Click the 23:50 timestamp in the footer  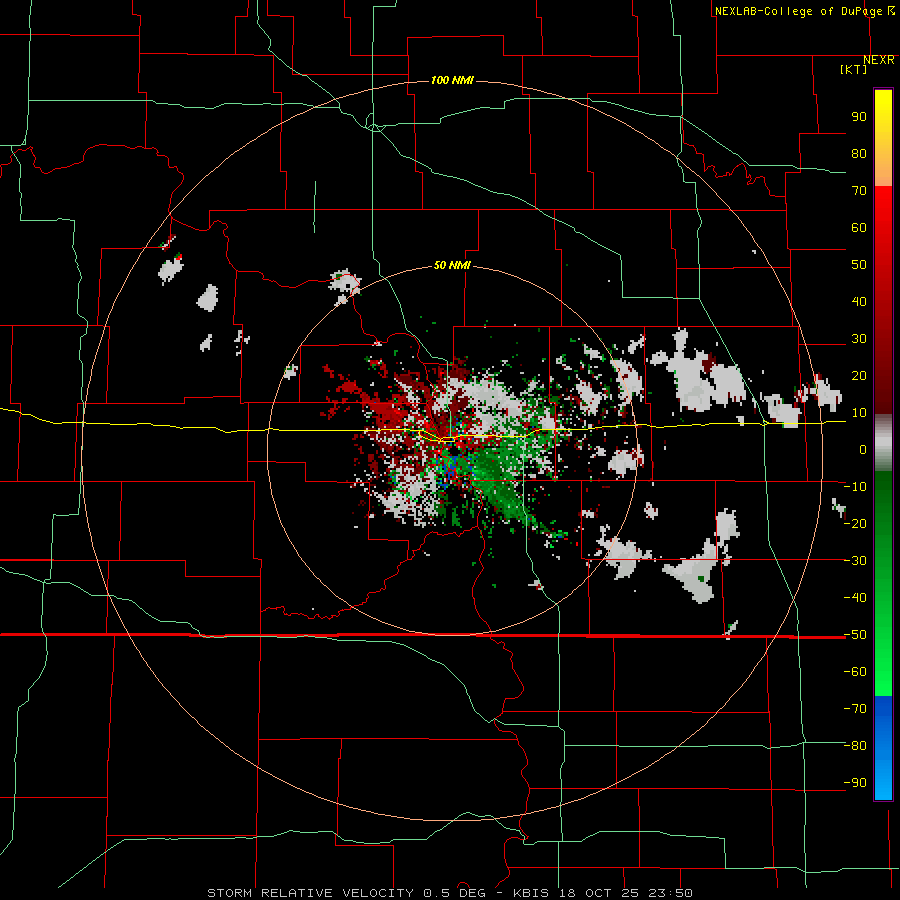pos(670,893)
